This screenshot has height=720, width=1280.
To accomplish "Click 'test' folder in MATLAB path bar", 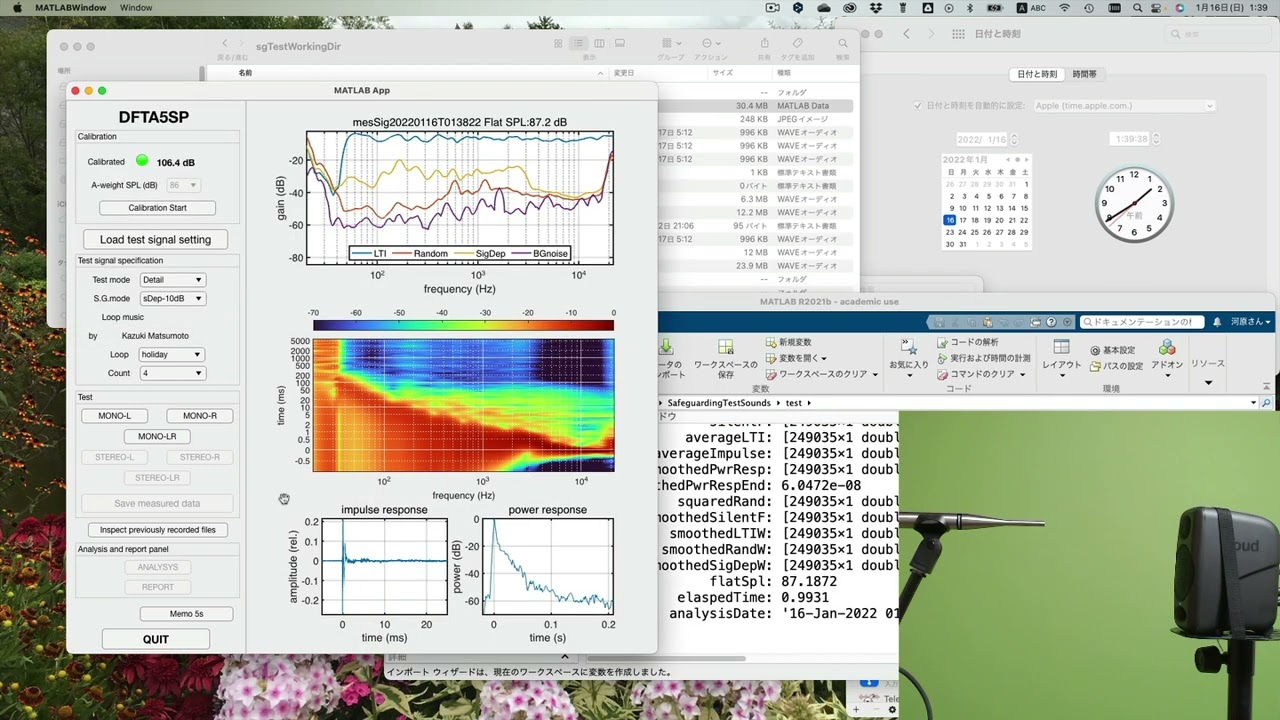I will tap(793, 403).
